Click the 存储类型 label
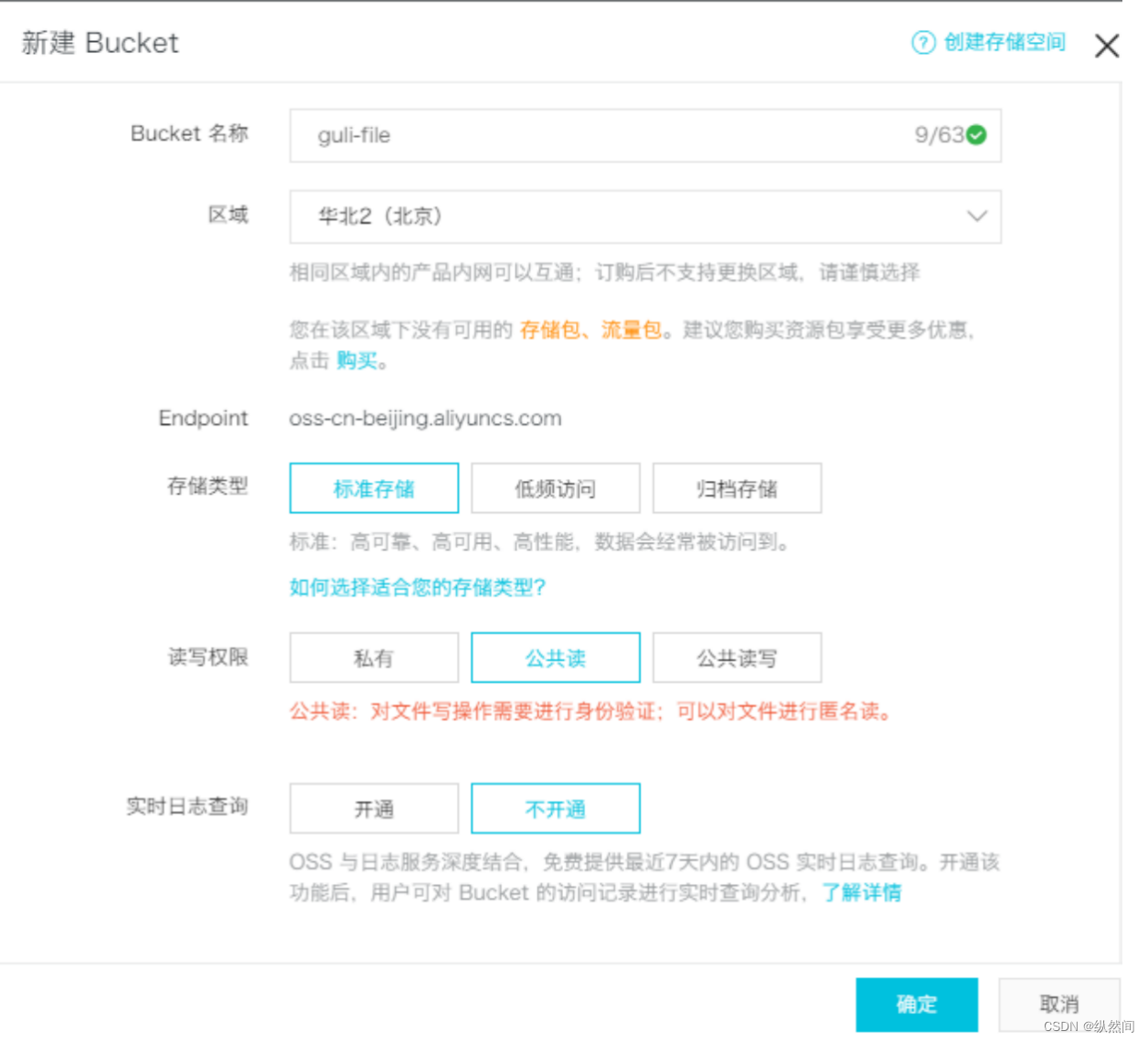This screenshot has width=1148, height=1042. pyautogui.click(x=208, y=486)
